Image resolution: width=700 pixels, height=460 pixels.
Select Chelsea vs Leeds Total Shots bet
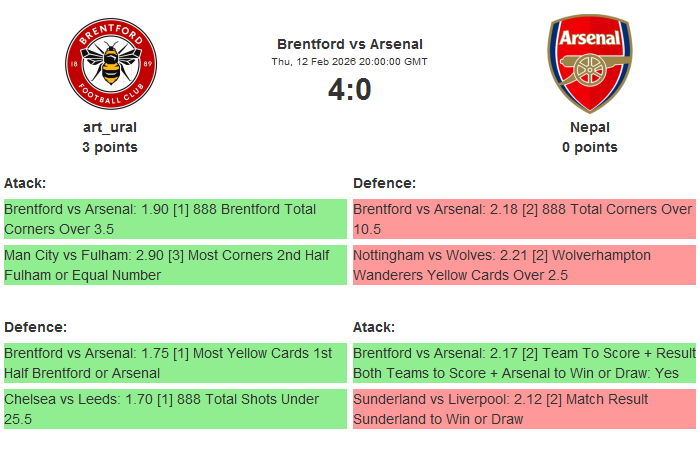pyautogui.click(x=175, y=409)
